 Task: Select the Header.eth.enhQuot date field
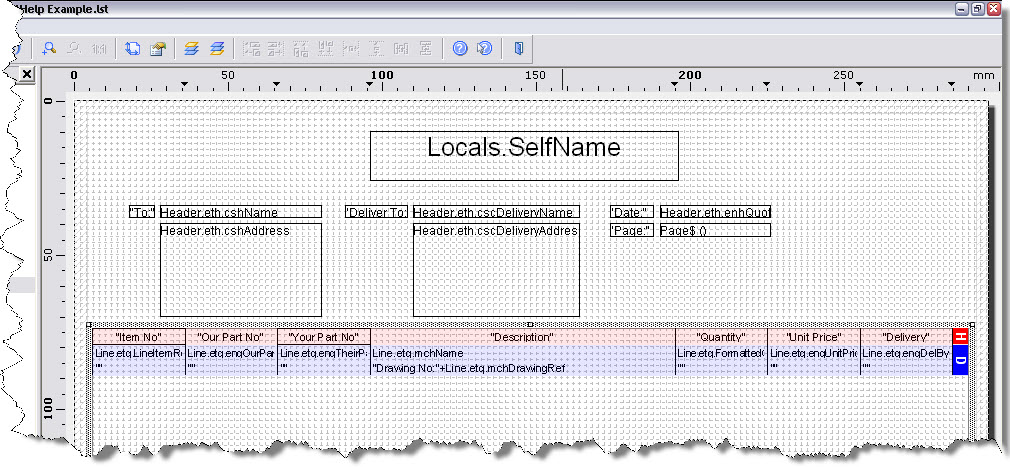(715, 212)
